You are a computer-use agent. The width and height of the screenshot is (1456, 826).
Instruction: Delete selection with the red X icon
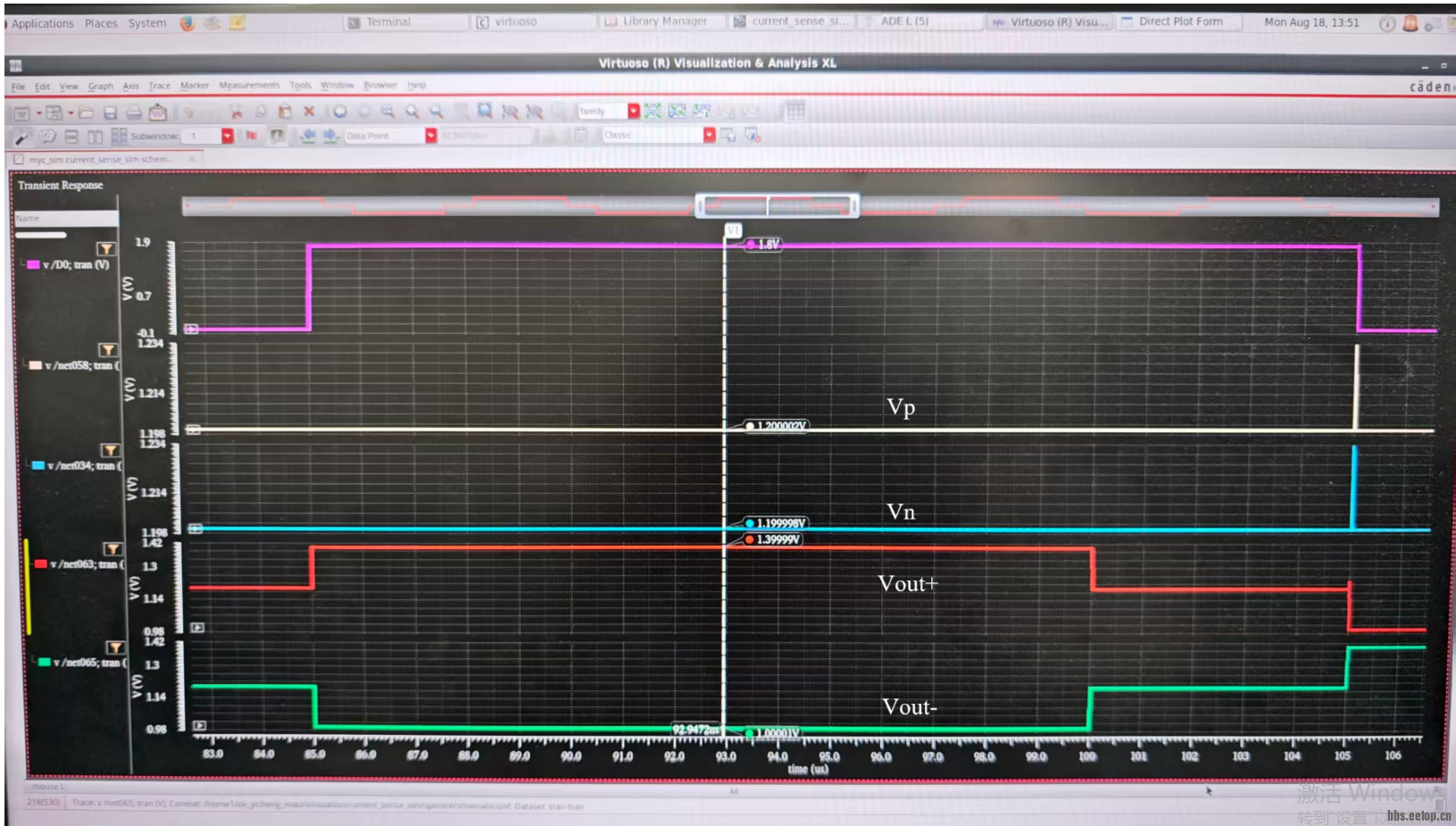coord(309,112)
